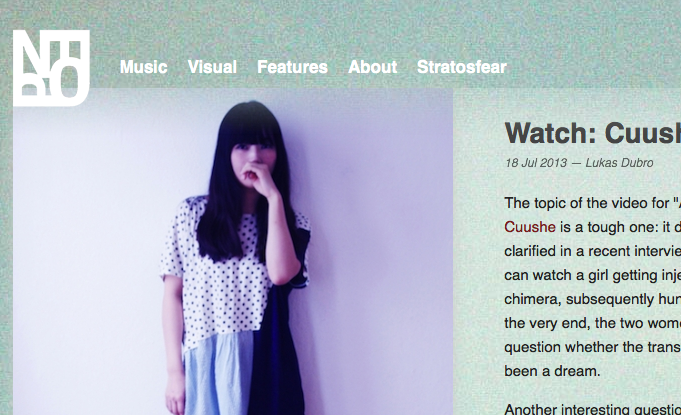This screenshot has width=681, height=415.
Task: Open the Music section
Action: (x=144, y=67)
